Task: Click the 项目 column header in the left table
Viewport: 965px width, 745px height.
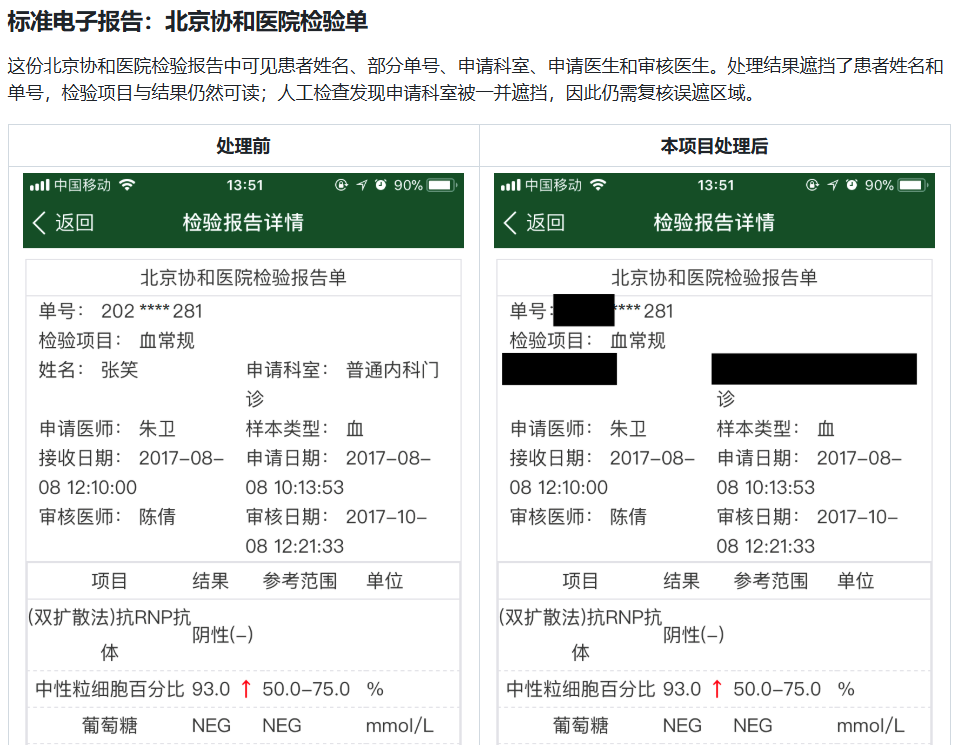Action: (110, 581)
